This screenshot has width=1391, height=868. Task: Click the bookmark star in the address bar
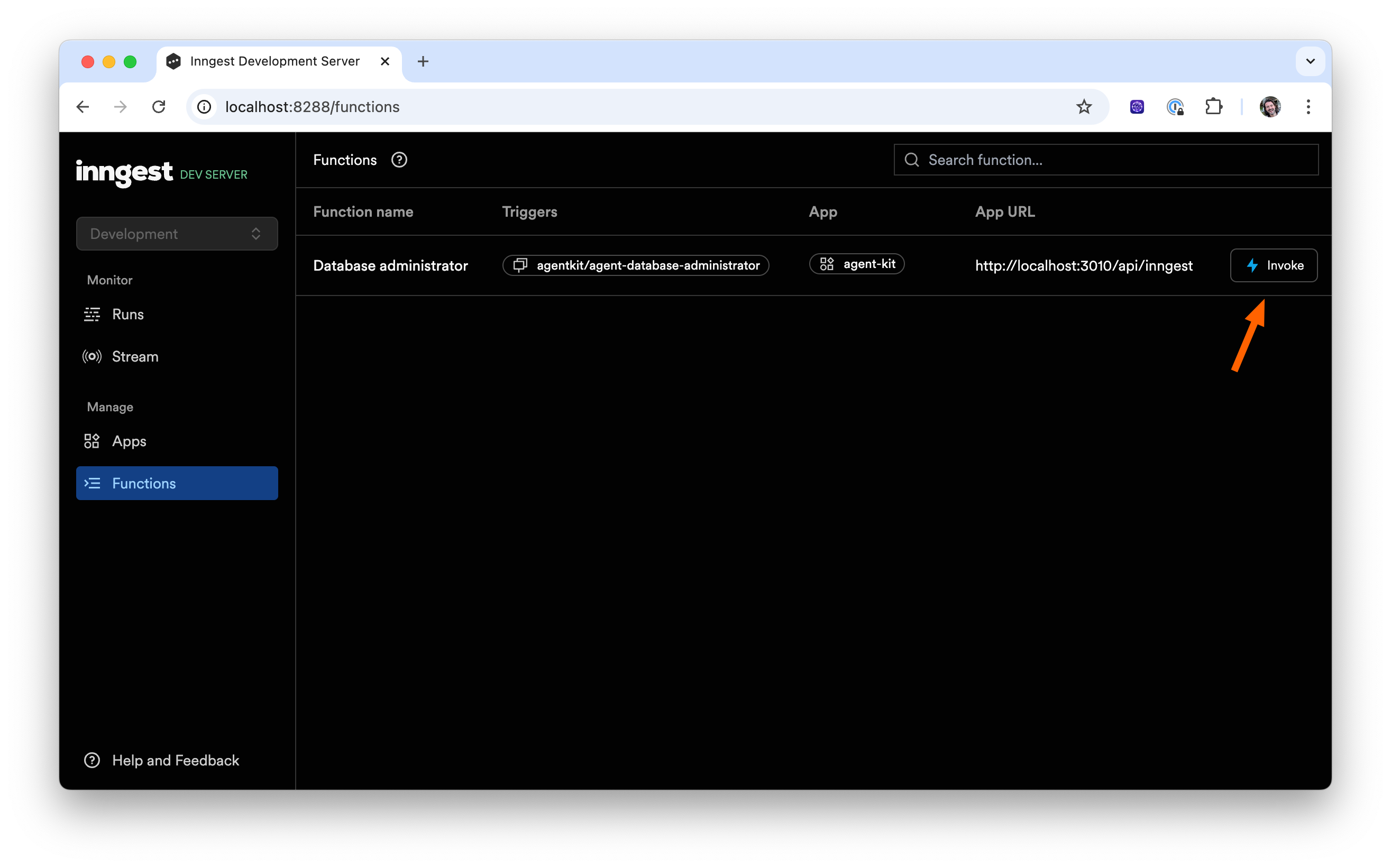pyautogui.click(x=1084, y=107)
